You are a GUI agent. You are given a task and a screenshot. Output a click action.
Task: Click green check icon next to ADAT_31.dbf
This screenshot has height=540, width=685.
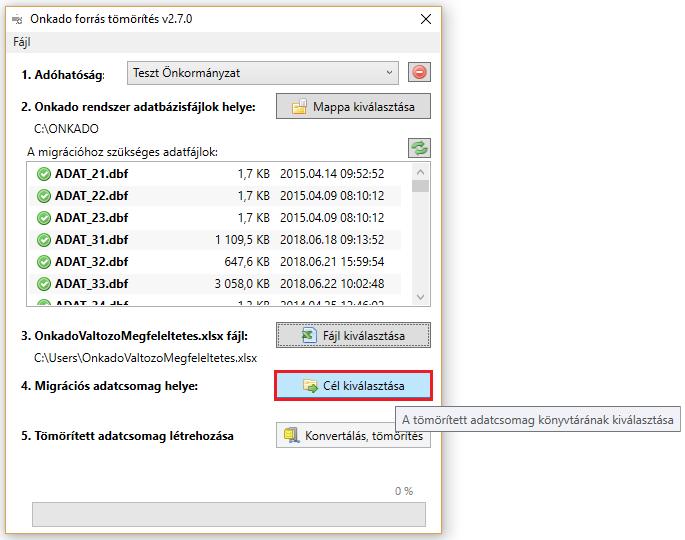coord(44,239)
